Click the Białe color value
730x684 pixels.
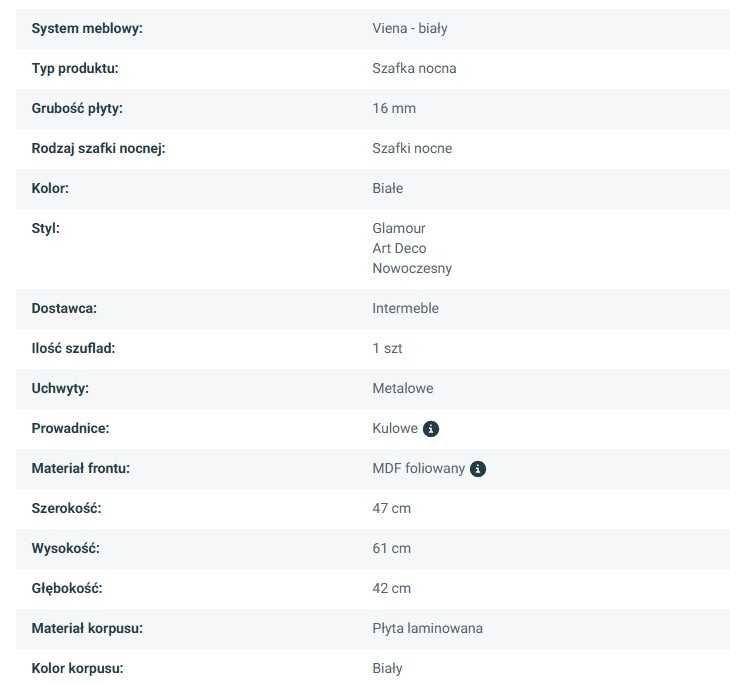[x=388, y=188]
